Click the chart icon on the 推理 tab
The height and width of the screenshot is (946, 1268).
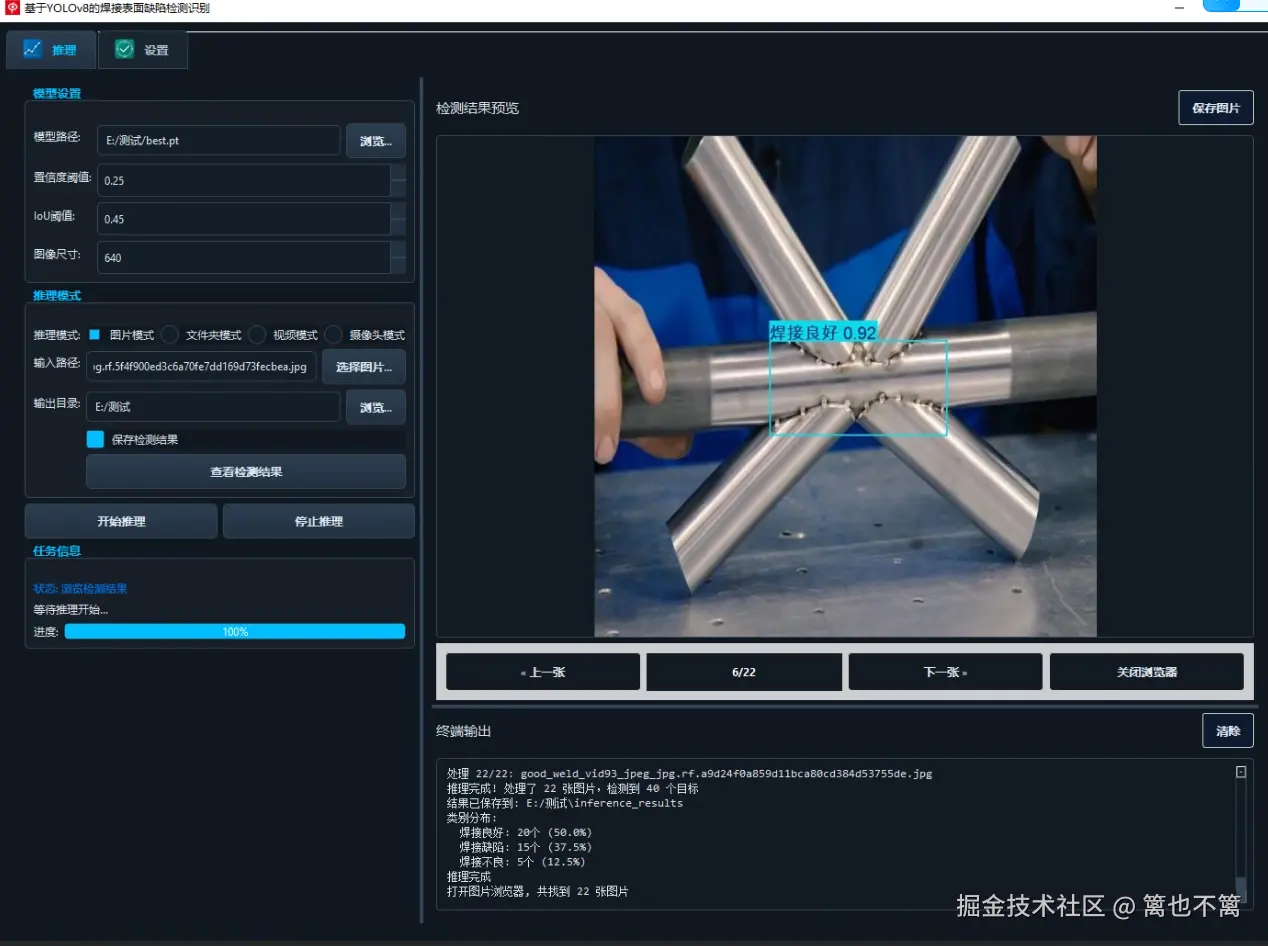(33, 49)
